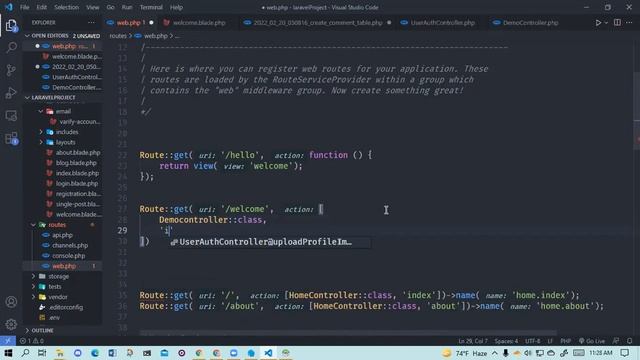Screen dimensions: 640x360
Task: Open the Edit menu
Action: coord(41,7)
